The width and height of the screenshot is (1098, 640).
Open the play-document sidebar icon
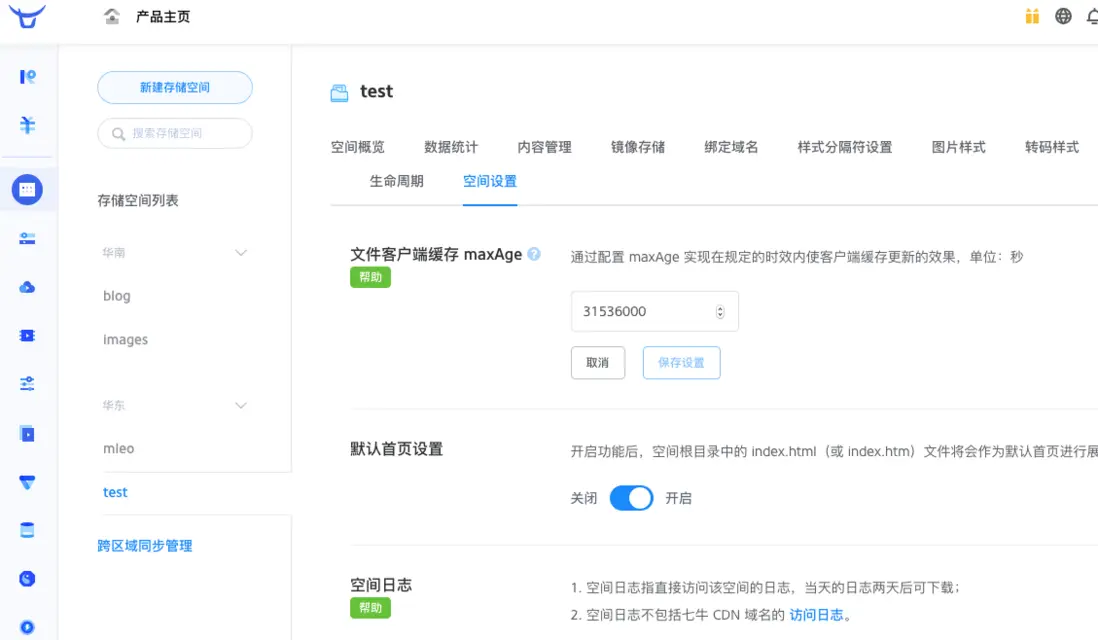click(27, 434)
